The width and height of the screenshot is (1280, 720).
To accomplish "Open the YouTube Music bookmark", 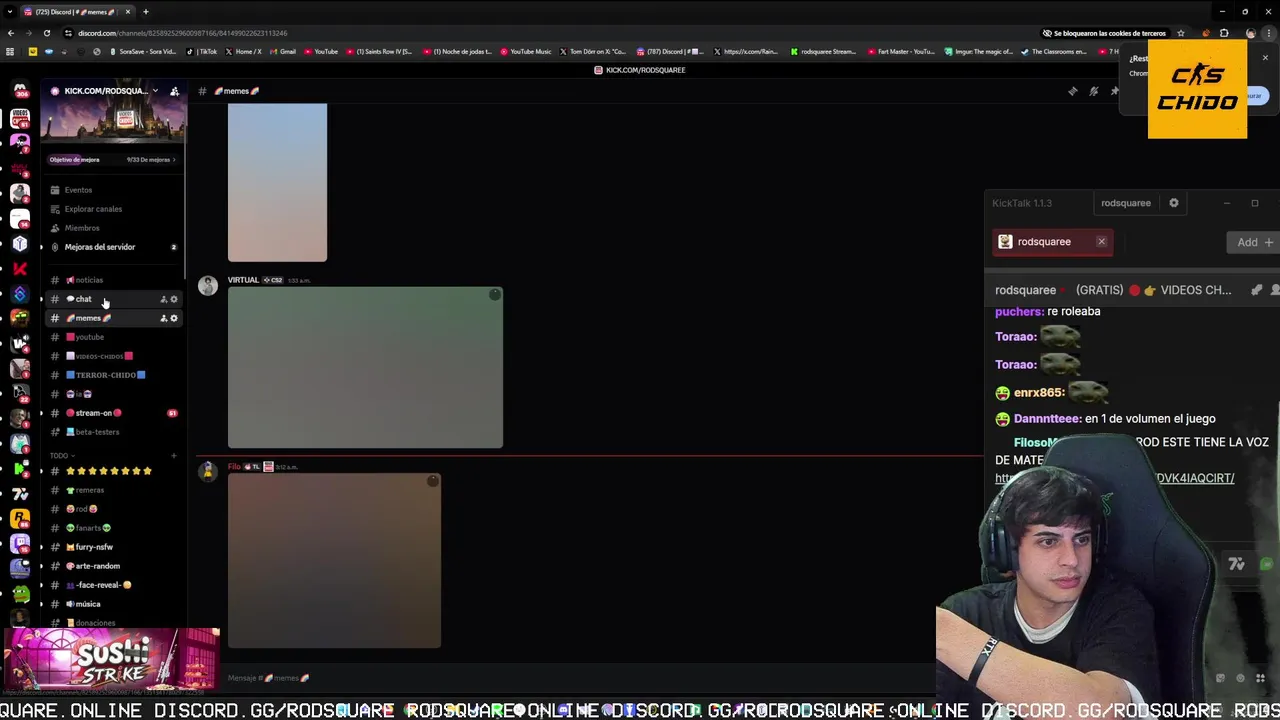I will 526,52.
